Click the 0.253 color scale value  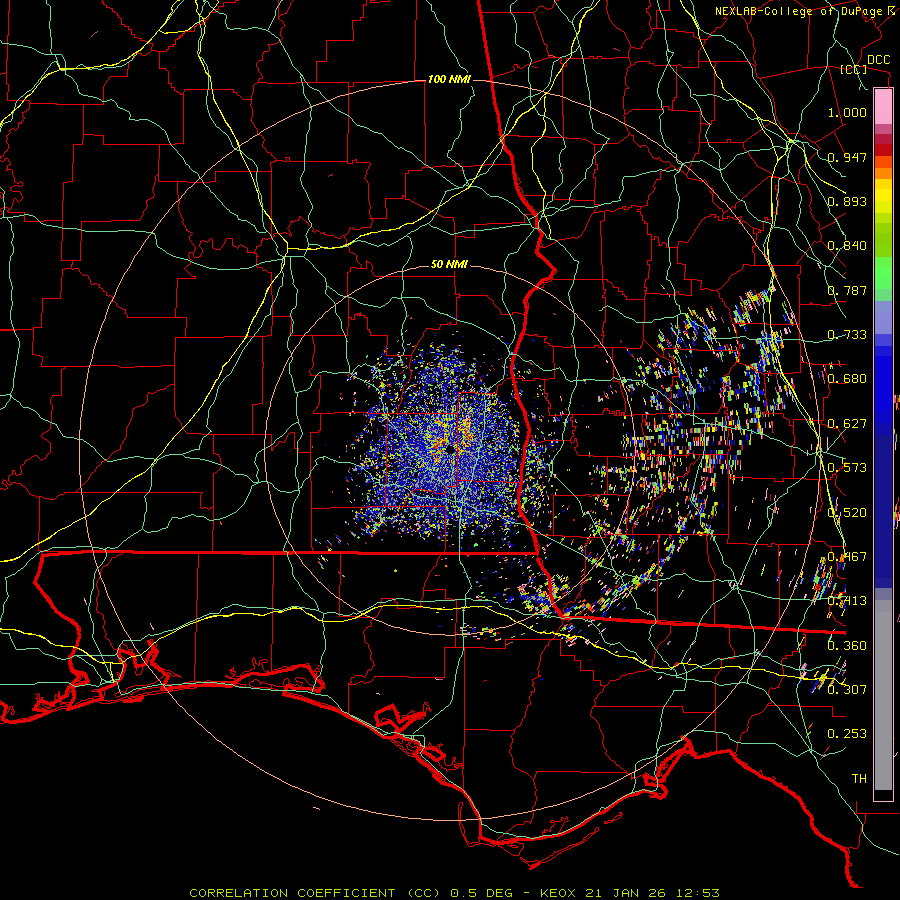[847, 734]
